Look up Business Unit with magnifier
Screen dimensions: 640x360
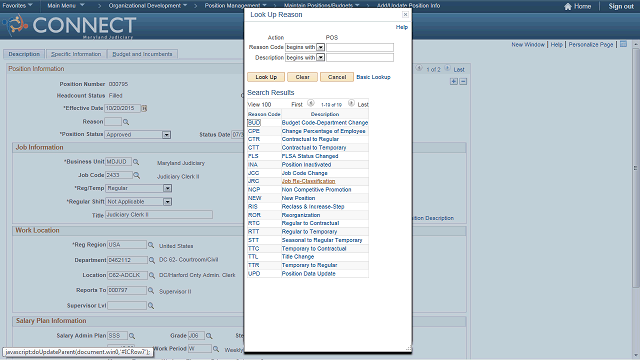pos(136,162)
